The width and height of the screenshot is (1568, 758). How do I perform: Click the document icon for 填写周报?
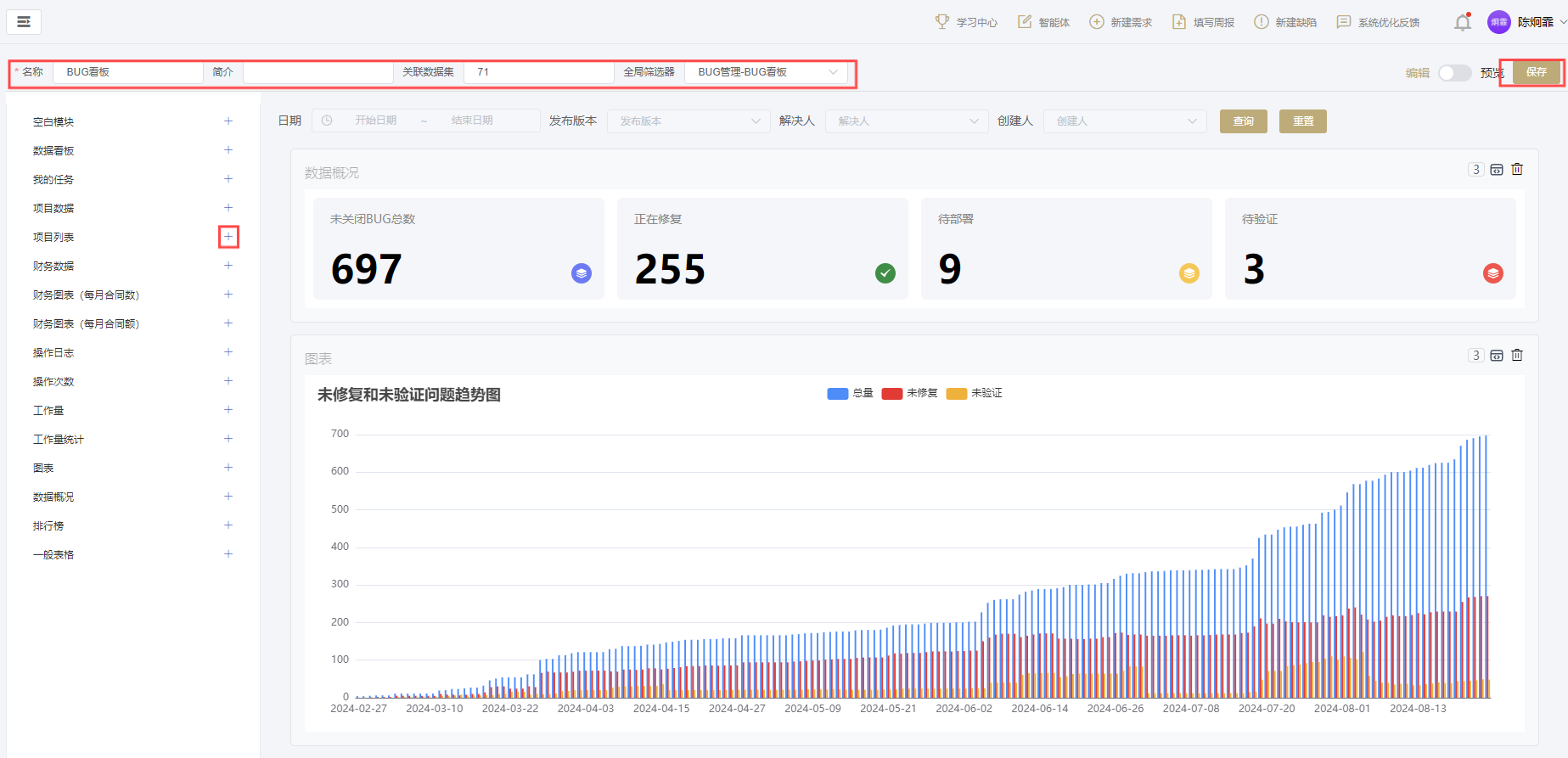tap(1179, 22)
